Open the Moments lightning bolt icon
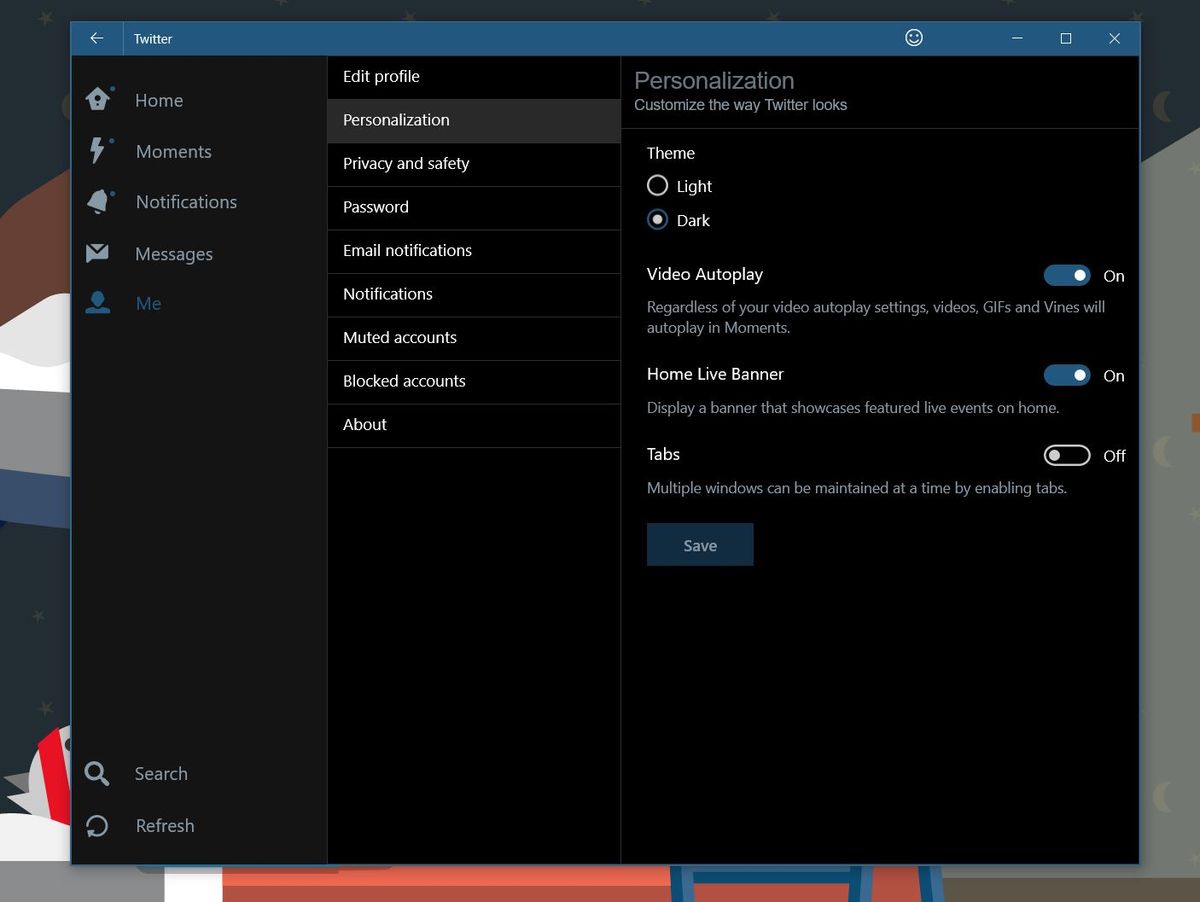Image resolution: width=1200 pixels, height=902 pixels. 98,151
